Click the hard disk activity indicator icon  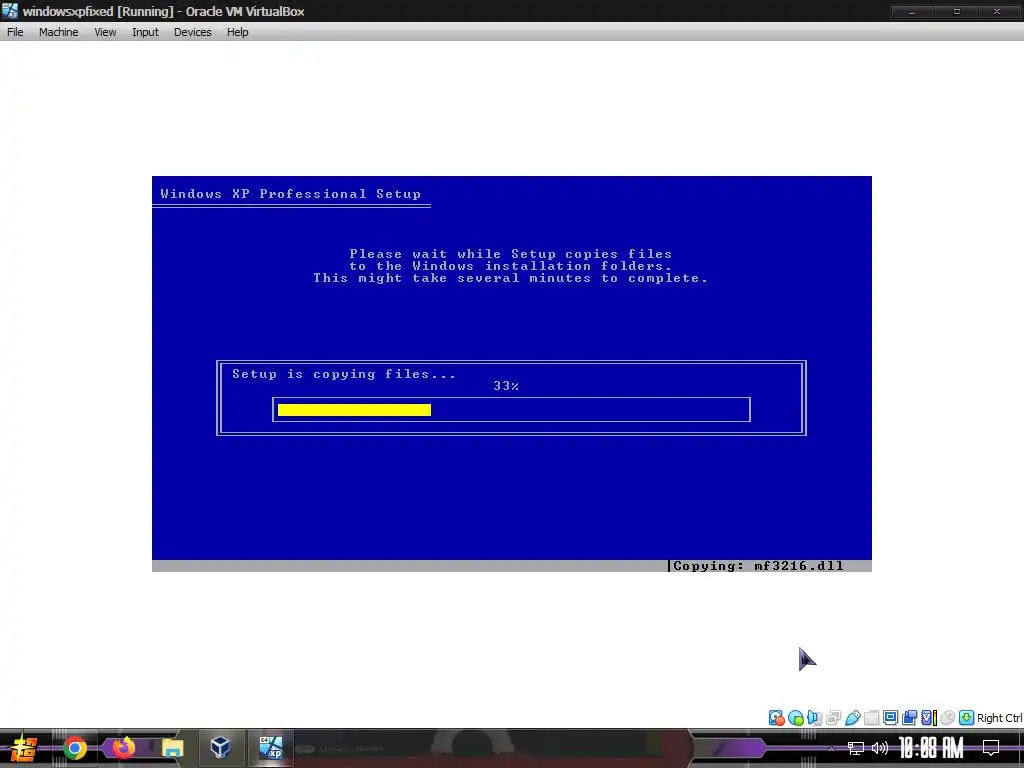click(776, 718)
